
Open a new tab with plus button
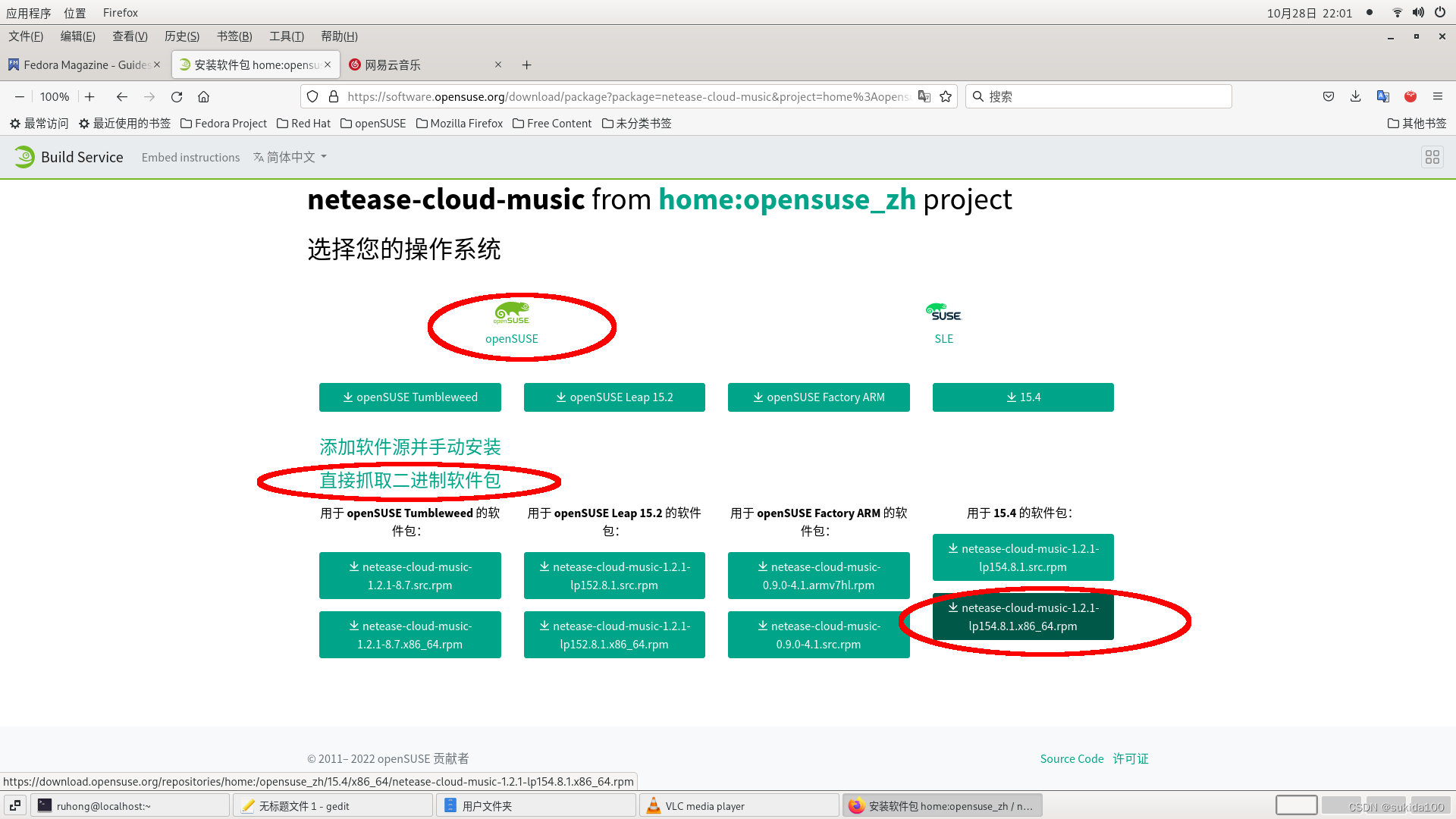[x=526, y=65]
